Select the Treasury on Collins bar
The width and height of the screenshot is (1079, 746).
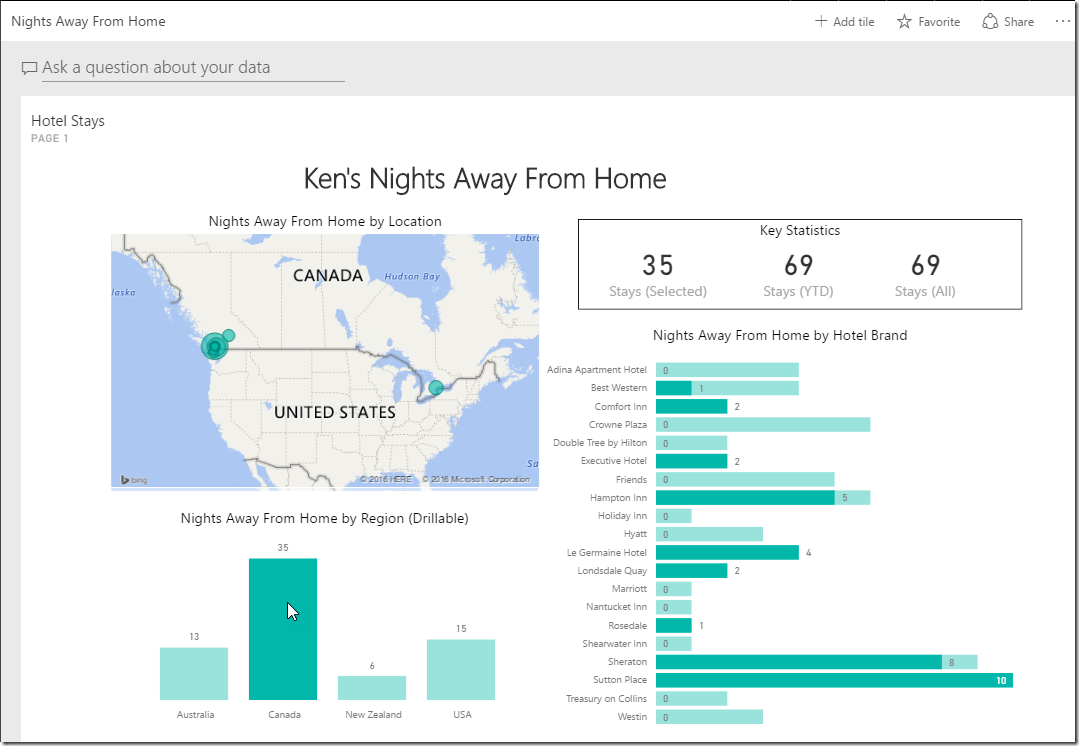point(691,699)
